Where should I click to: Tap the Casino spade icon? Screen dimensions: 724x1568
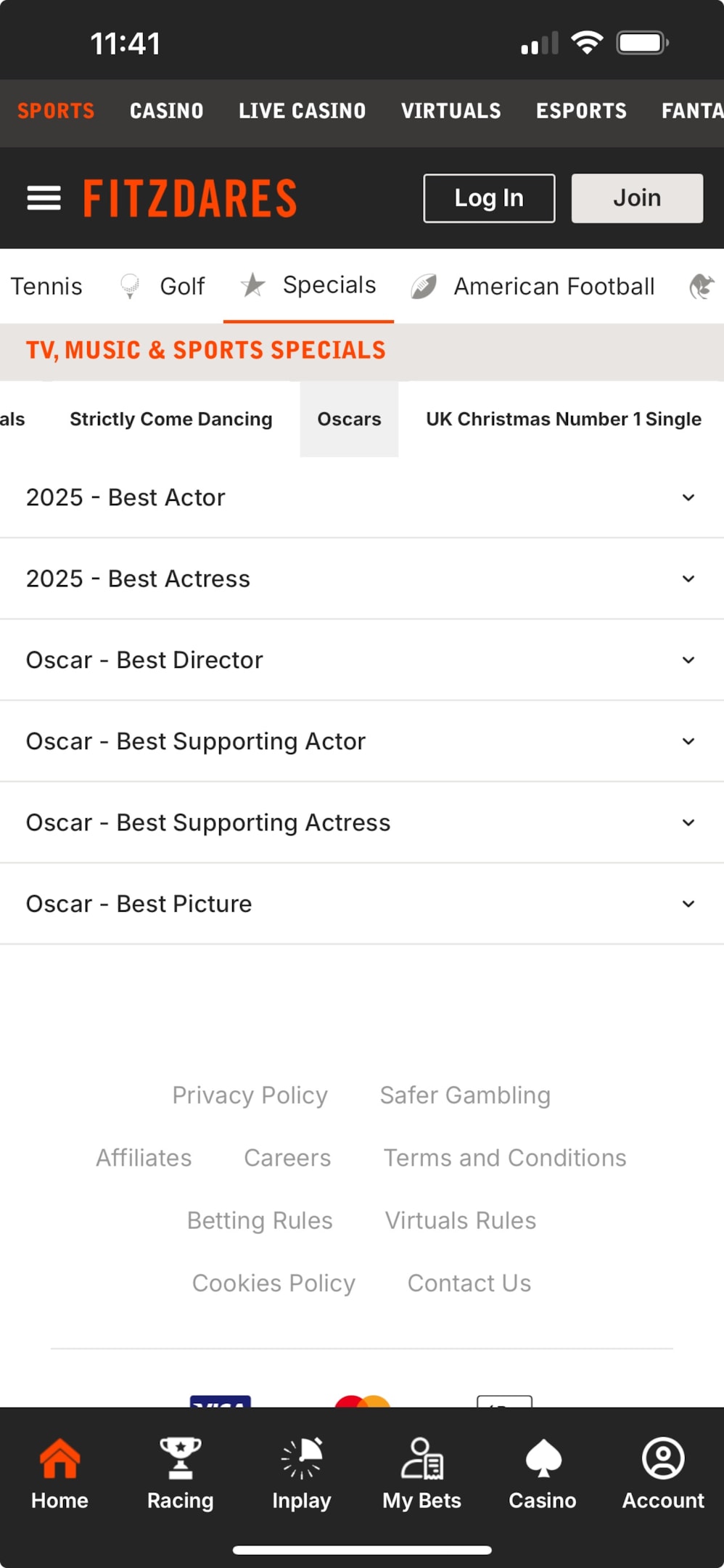pyautogui.click(x=543, y=1458)
